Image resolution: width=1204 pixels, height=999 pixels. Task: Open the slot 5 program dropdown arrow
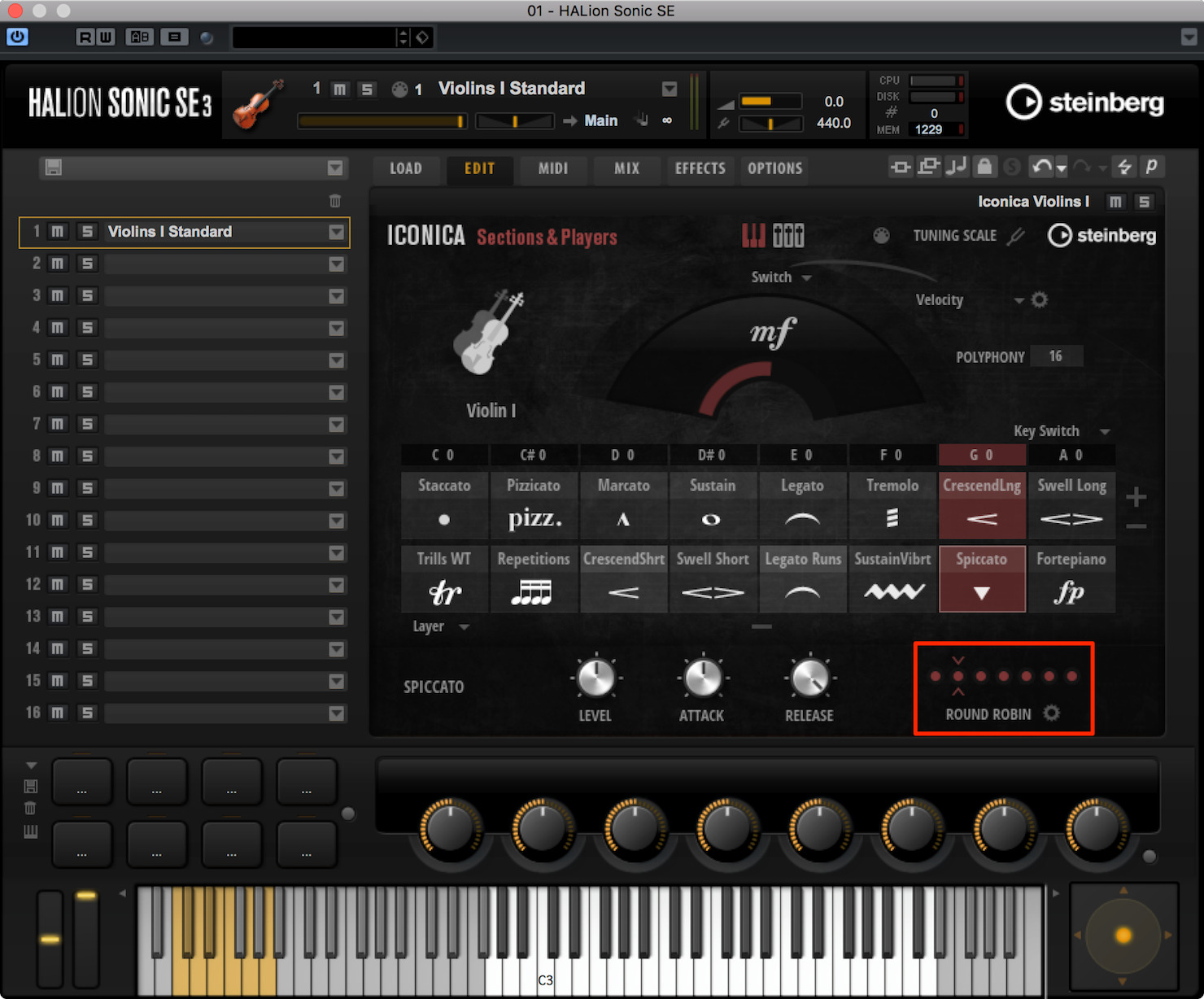click(x=336, y=360)
